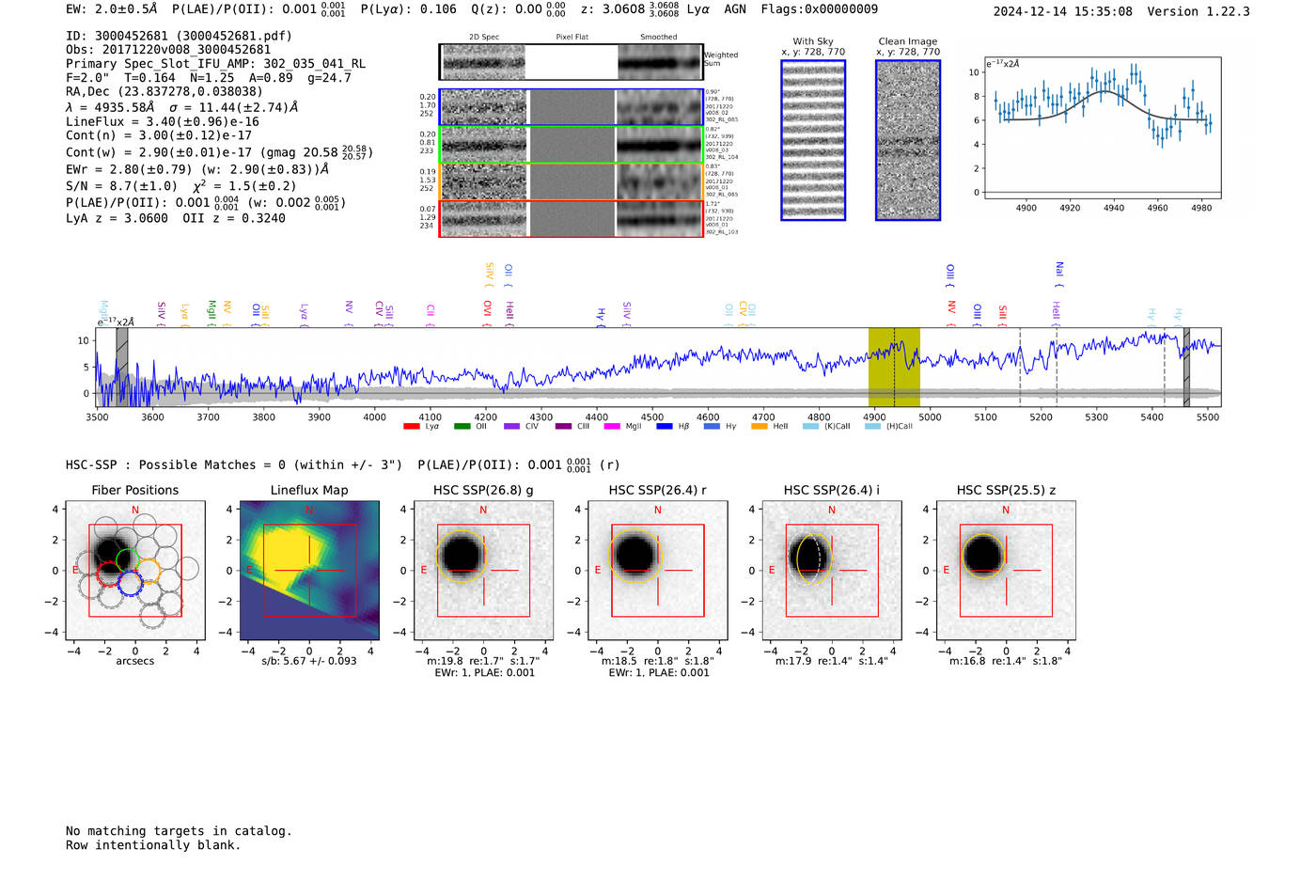Image resolution: width=1316 pixels, height=896 pixels.
Task: Click the 'm:17.9 re:1.4" s:1.4"' caption
Action: pos(832,661)
